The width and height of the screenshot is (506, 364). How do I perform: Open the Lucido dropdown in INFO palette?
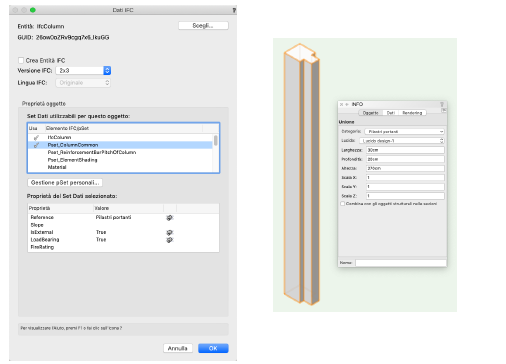[402, 141]
